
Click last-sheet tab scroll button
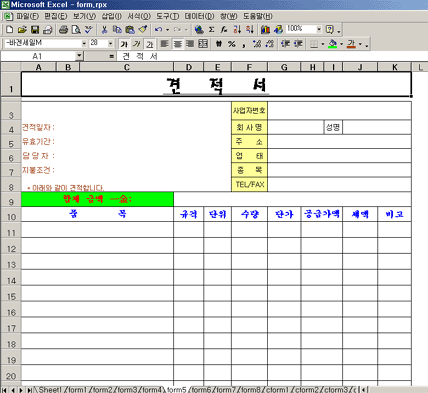29,389
